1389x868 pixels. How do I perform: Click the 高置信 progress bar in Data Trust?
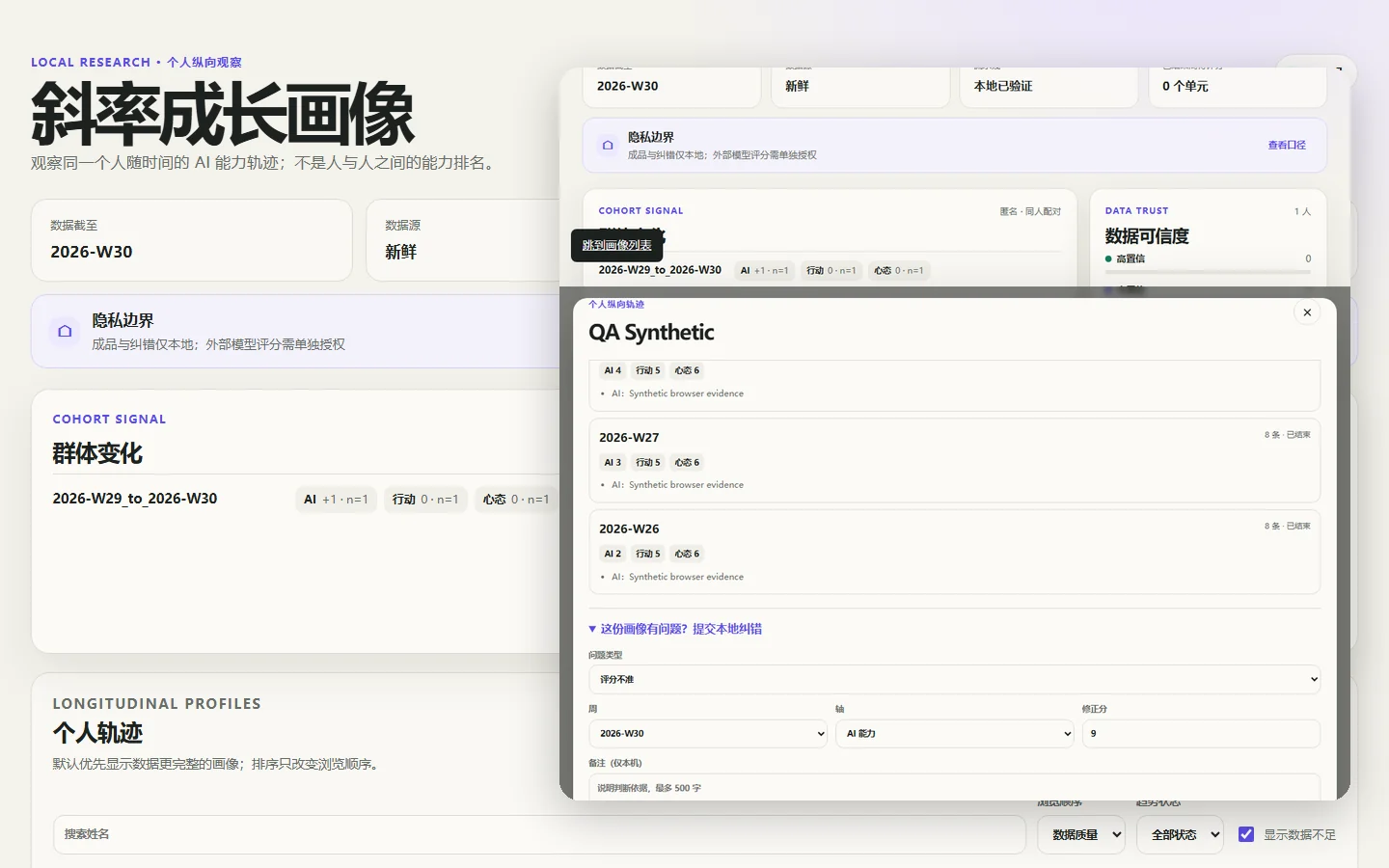1208,272
